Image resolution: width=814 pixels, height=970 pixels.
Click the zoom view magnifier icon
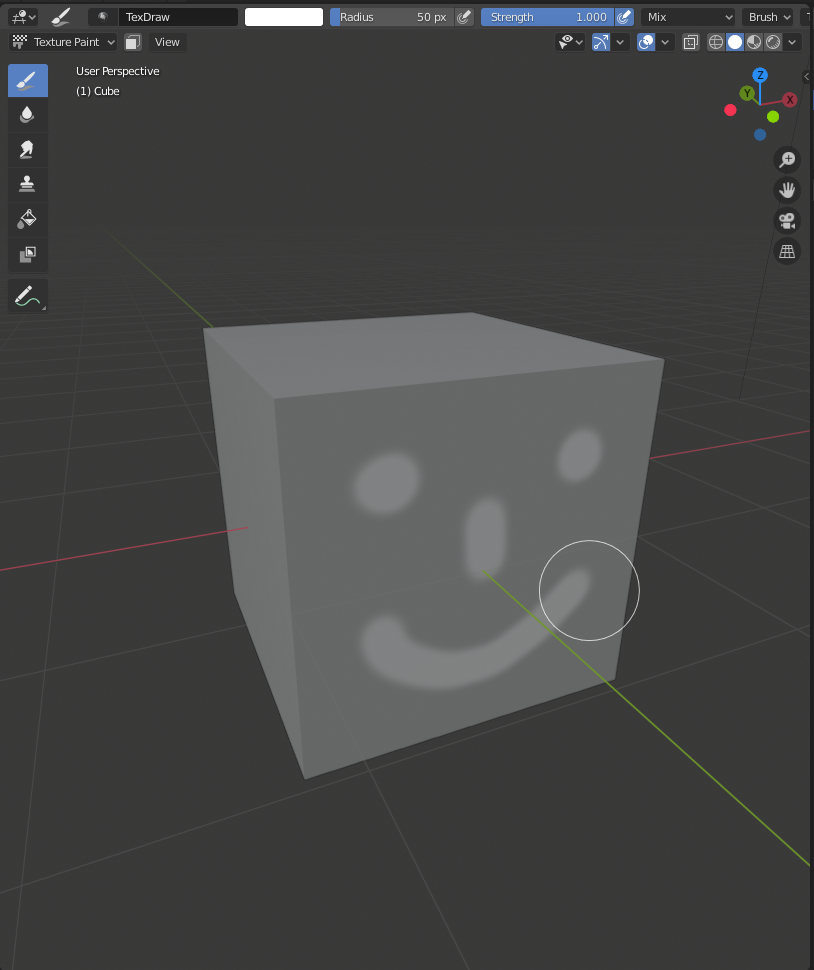coord(787,160)
